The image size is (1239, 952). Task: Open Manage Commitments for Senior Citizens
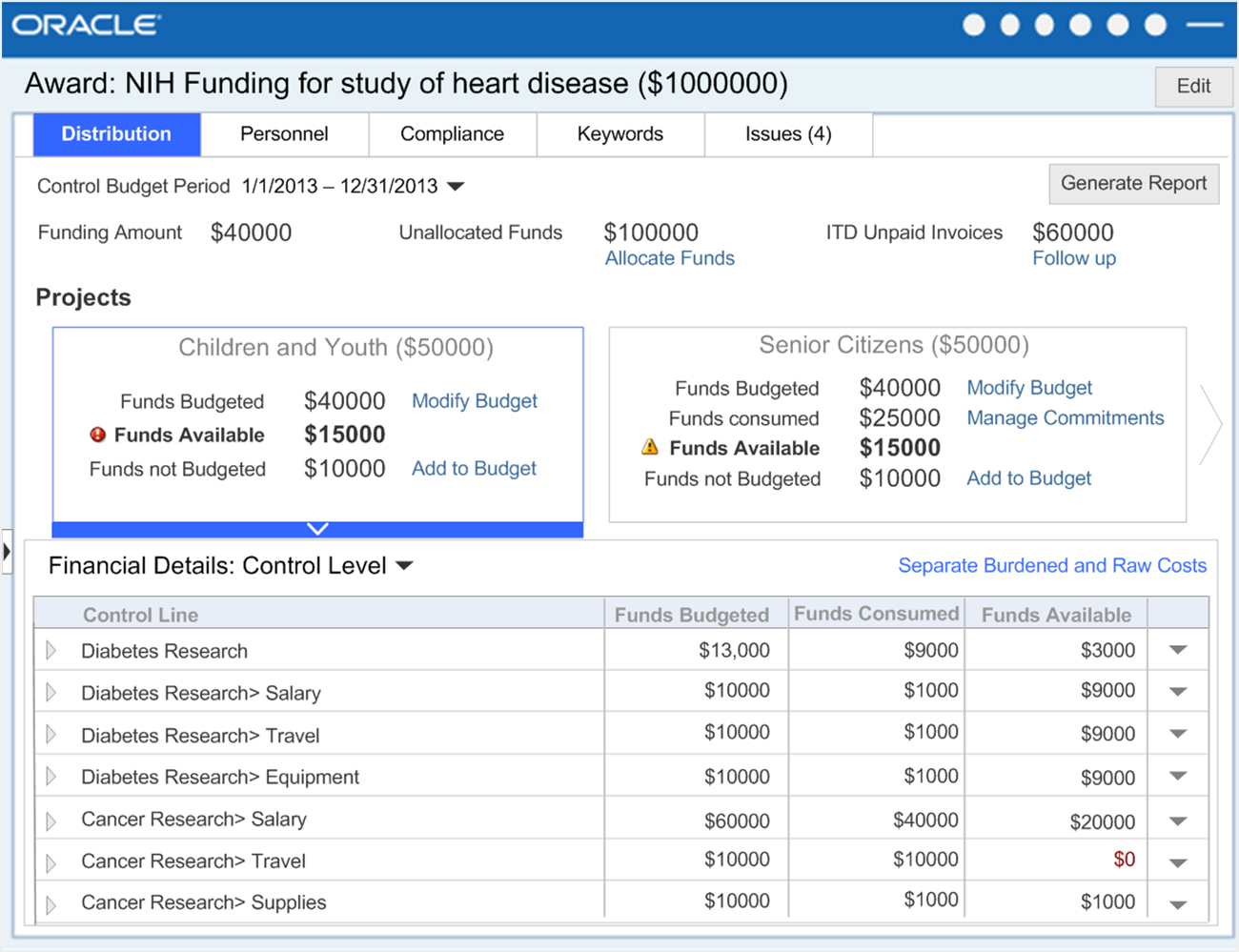1065,418
